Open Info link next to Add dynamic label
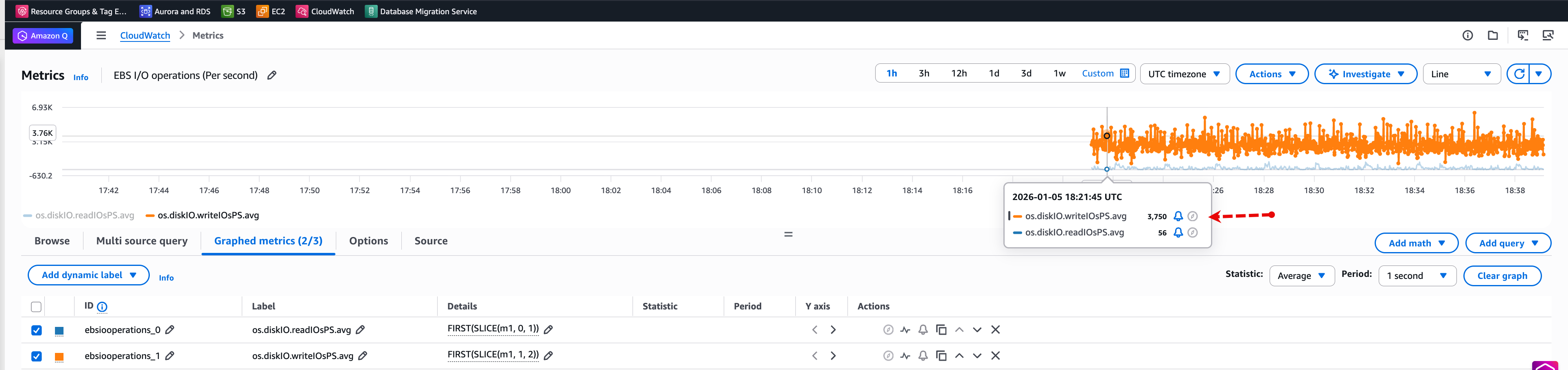This screenshot has height=370, width=1568. coord(166,278)
